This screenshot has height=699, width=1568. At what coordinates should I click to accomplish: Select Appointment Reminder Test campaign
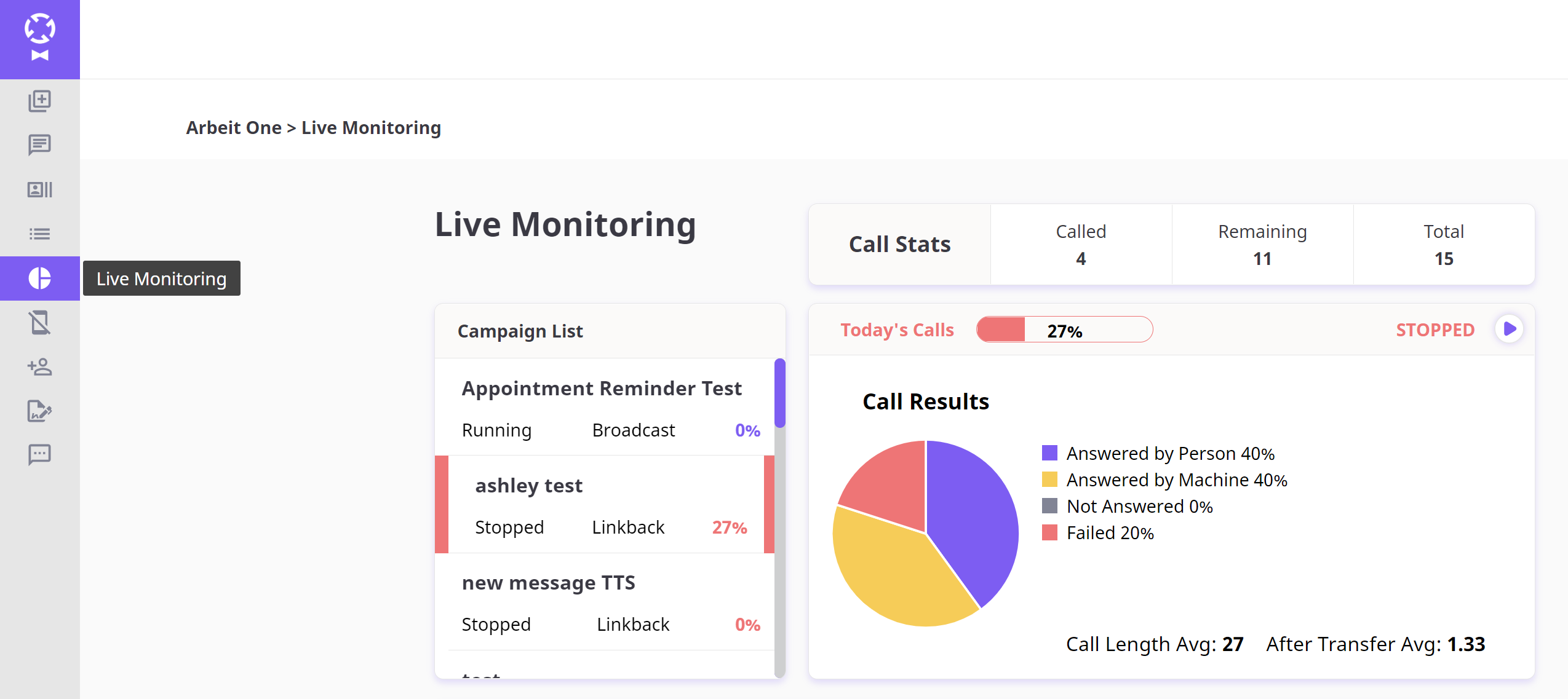pyautogui.click(x=605, y=407)
